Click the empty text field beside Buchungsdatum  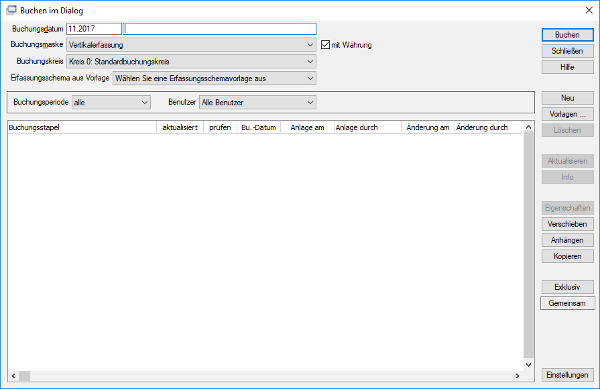[220, 29]
